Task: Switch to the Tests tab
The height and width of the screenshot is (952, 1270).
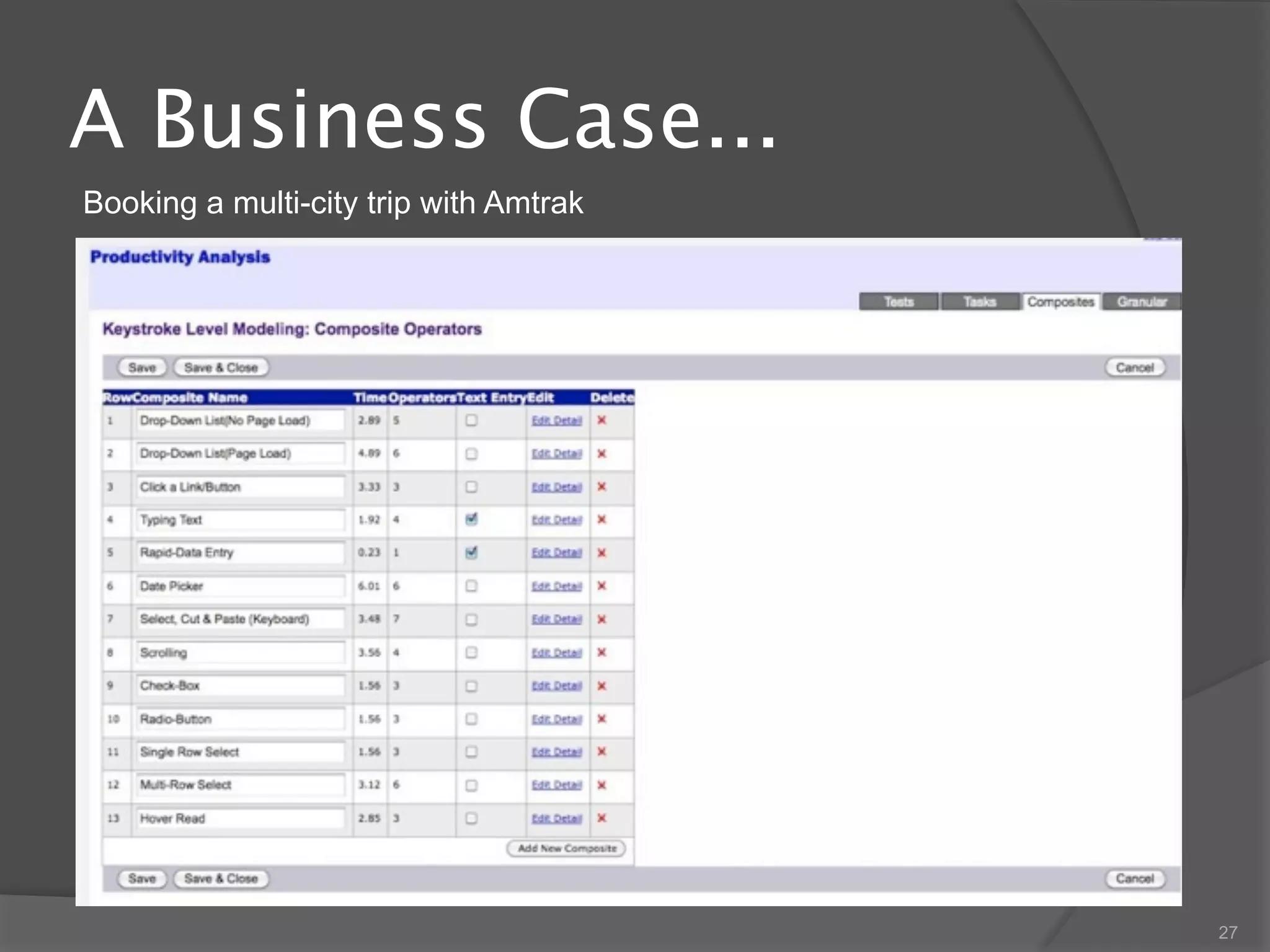Action: [899, 302]
